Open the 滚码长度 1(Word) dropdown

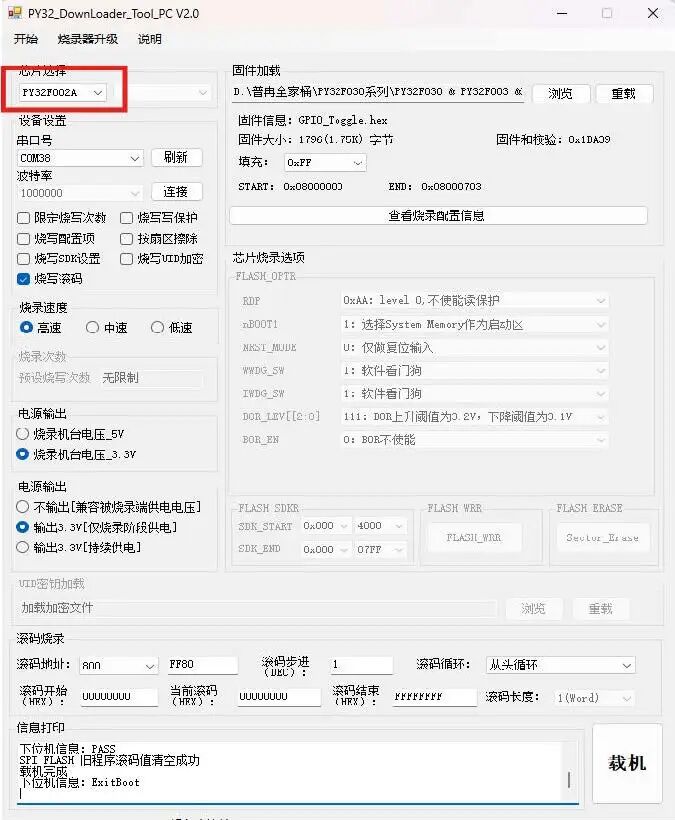(594, 698)
